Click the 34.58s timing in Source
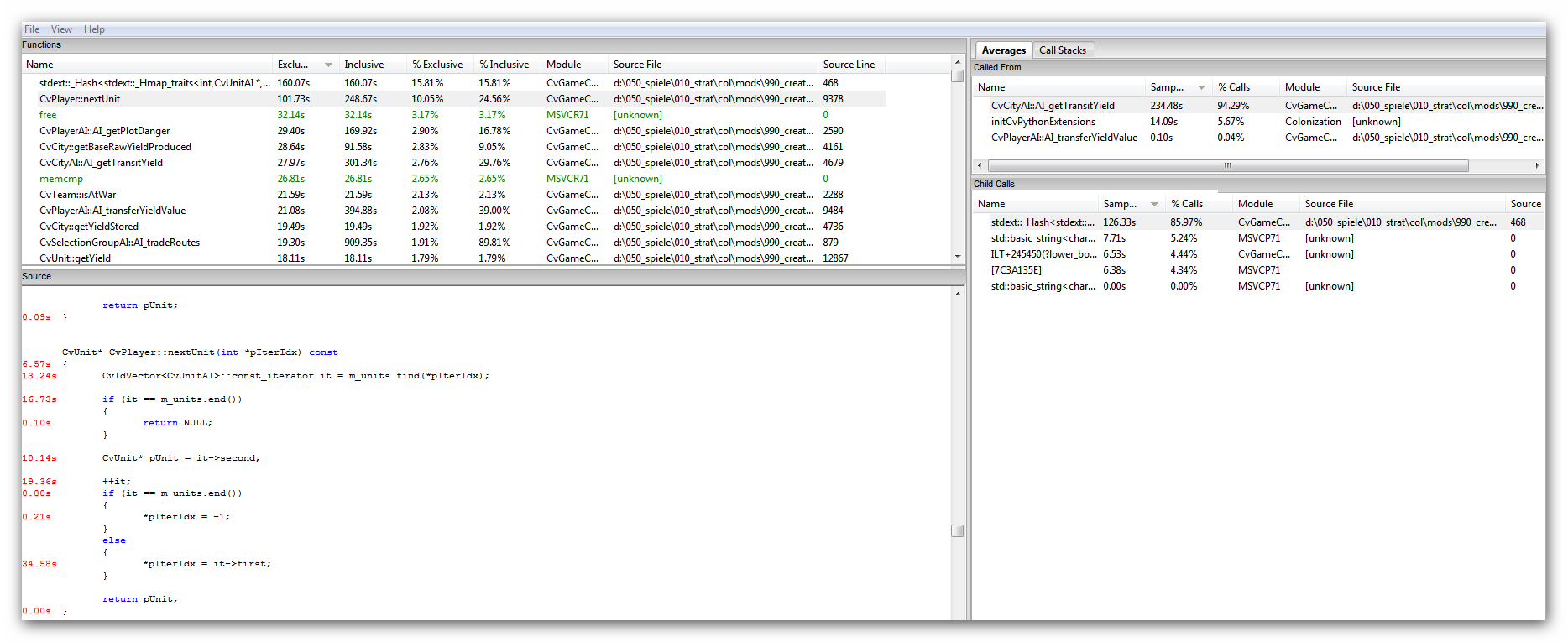The width and height of the screenshot is (1568, 642). click(39, 564)
